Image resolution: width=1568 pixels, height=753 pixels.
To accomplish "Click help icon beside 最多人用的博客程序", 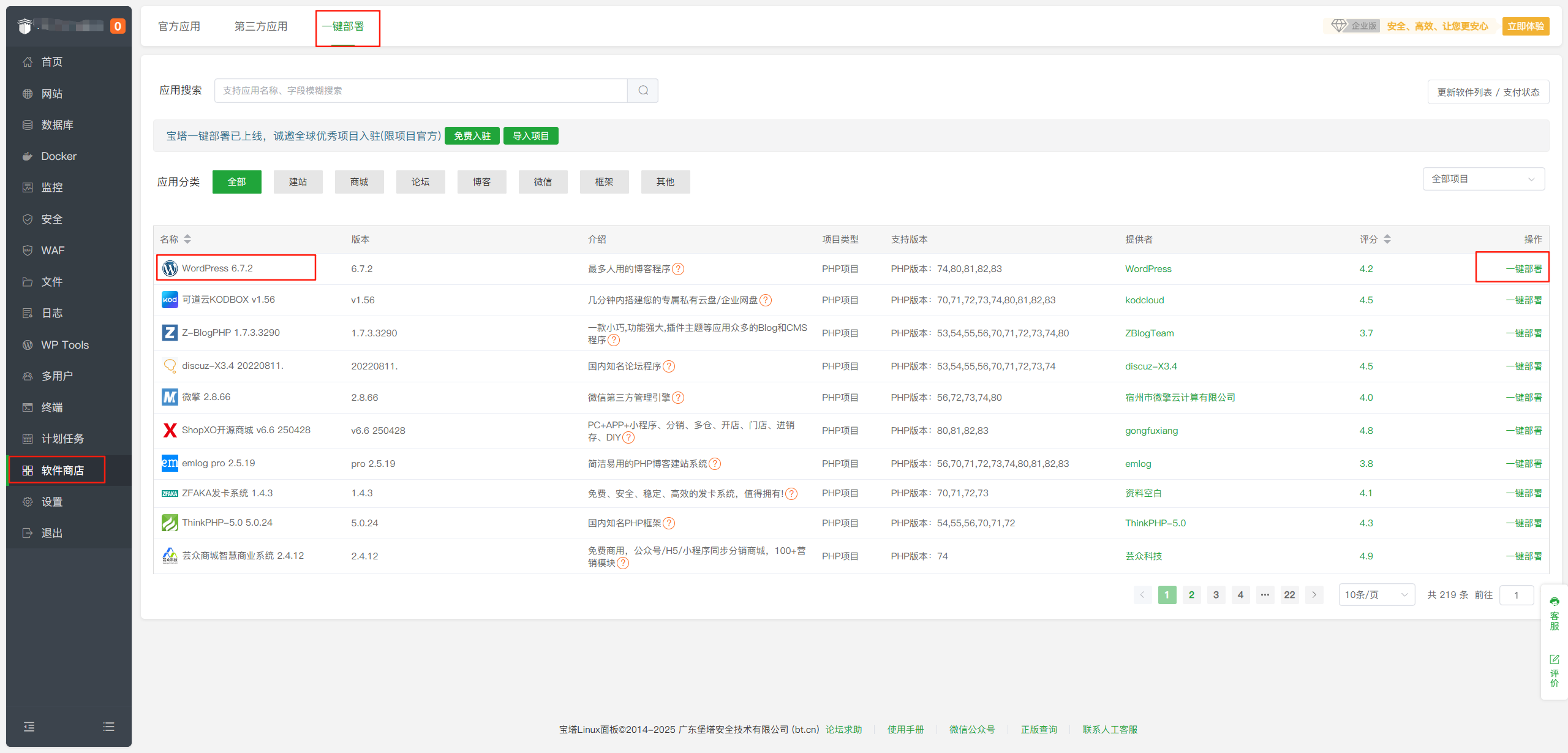I will point(678,269).
